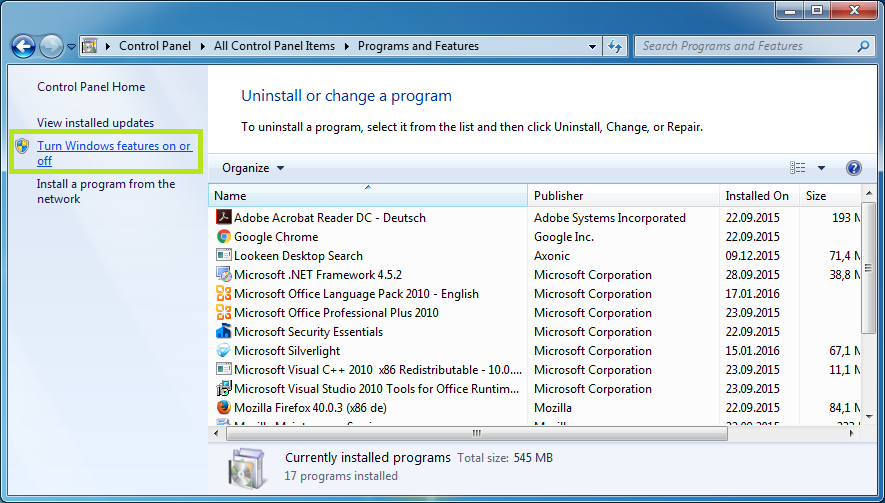
Task: Select Microsoft Office Language Pack 2010 - English
Action: [356, 294]
